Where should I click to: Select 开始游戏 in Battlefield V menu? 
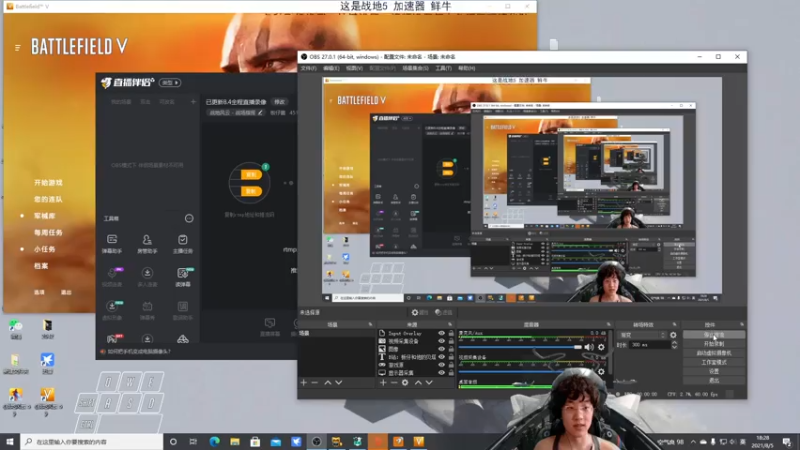(x=48, y=183)
